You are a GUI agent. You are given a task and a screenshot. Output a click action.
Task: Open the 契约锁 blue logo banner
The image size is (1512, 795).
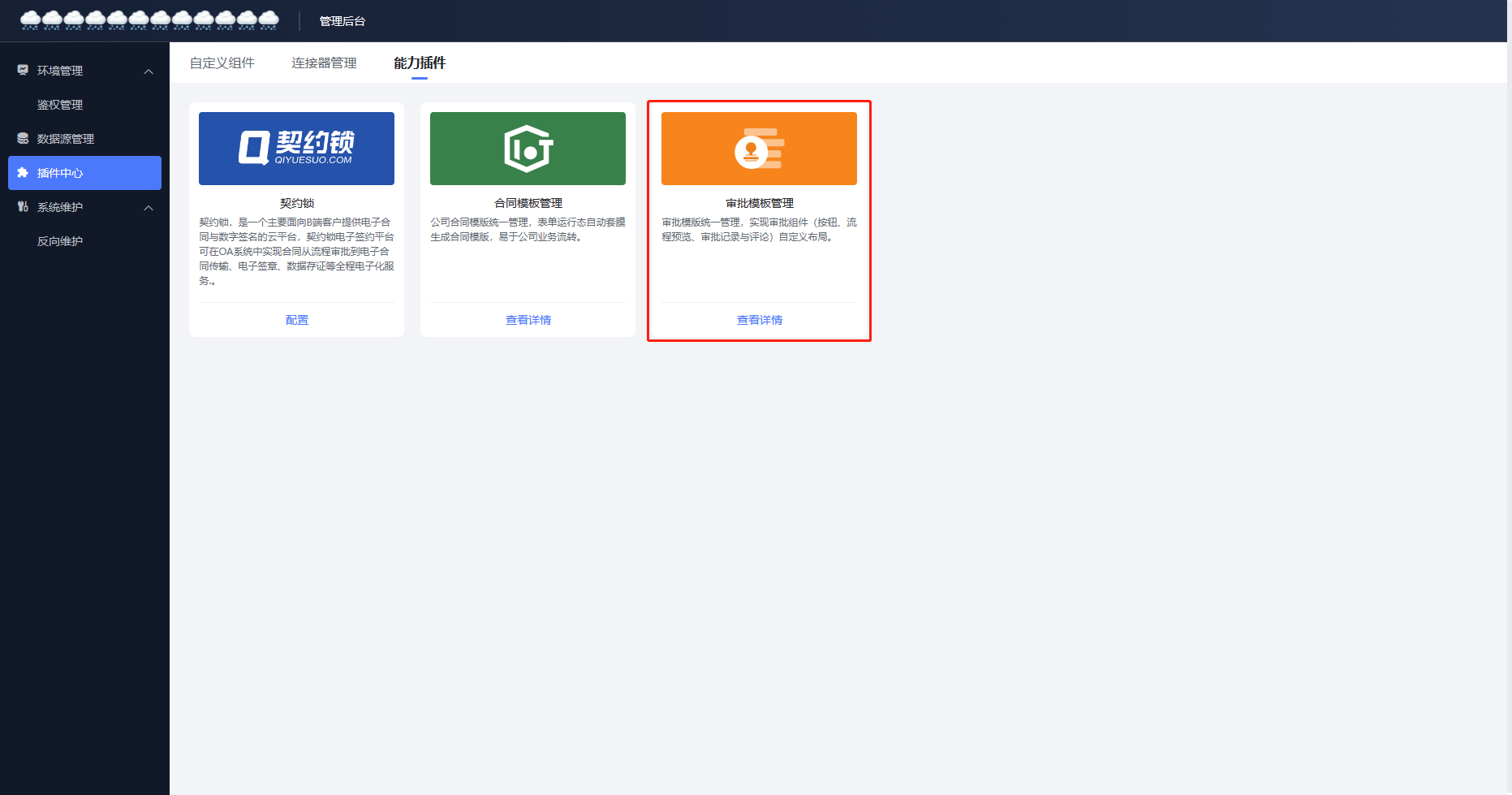[x=296, y=149]
